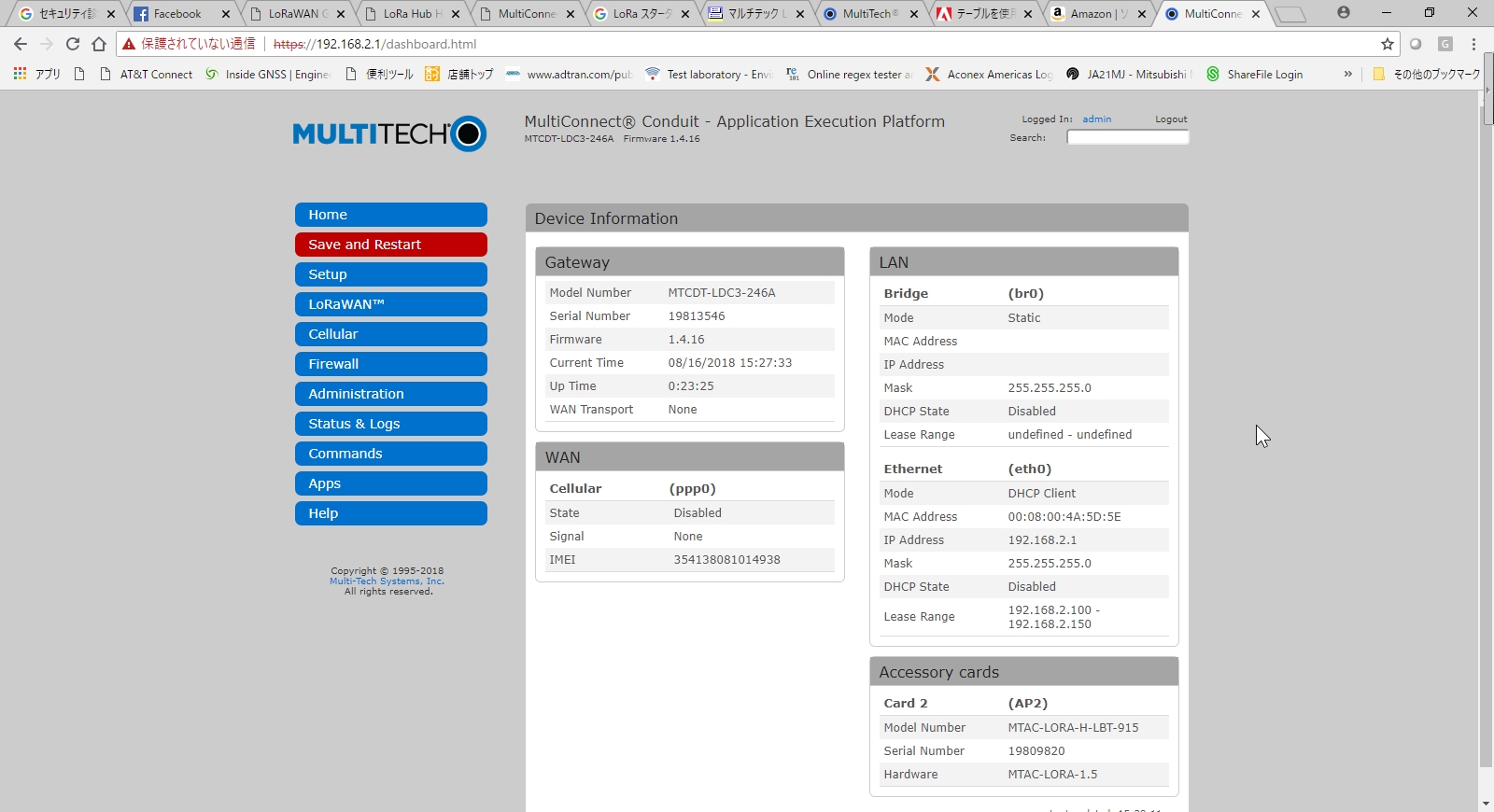Click the Logout link

coord(1171,119)
